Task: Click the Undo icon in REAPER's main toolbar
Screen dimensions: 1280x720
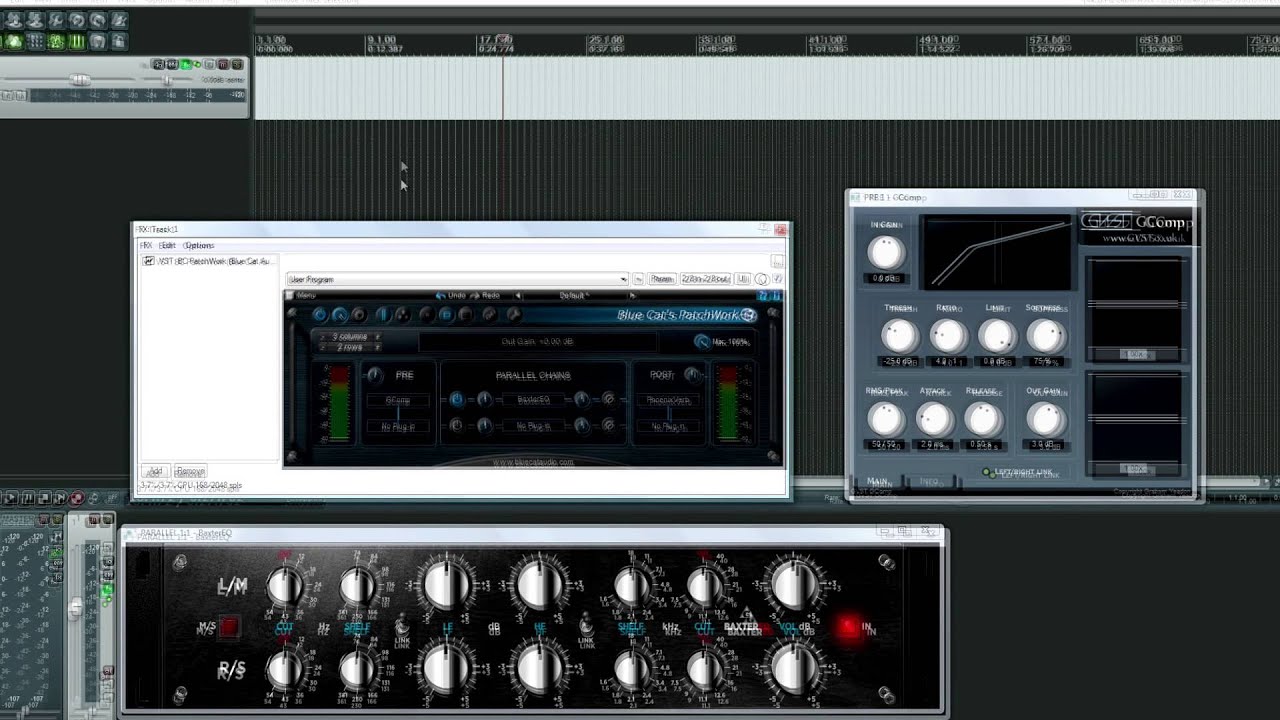Action: point(77,20)
